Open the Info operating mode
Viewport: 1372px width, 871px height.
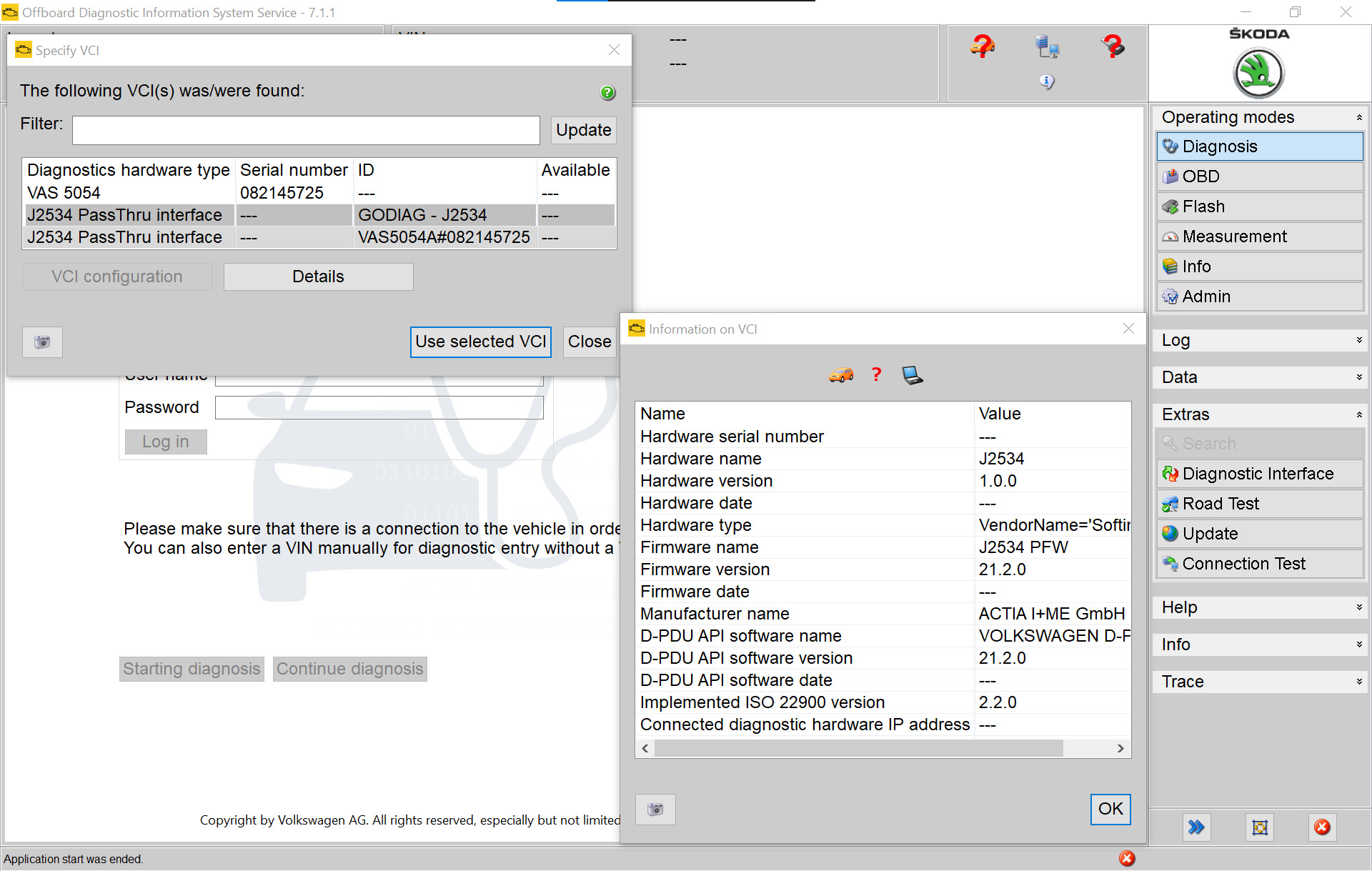click(x=1260, y=267)
